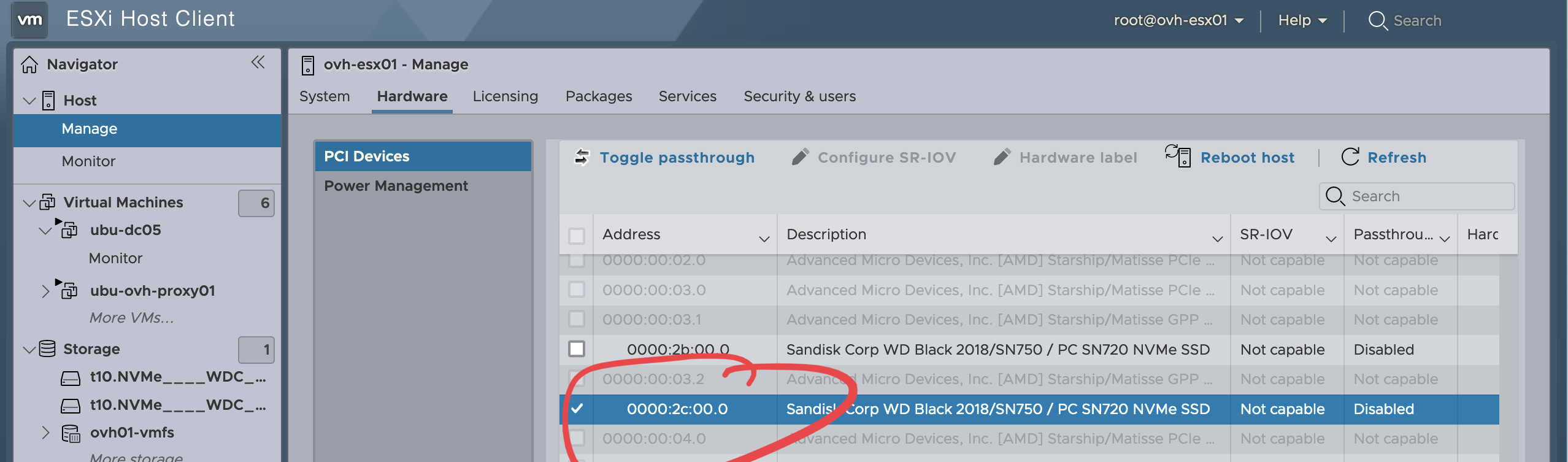The width and height of the screenshot is (1568, 462).
Task: Click the magnifier icon in header search
Action: coord(1378,21)
